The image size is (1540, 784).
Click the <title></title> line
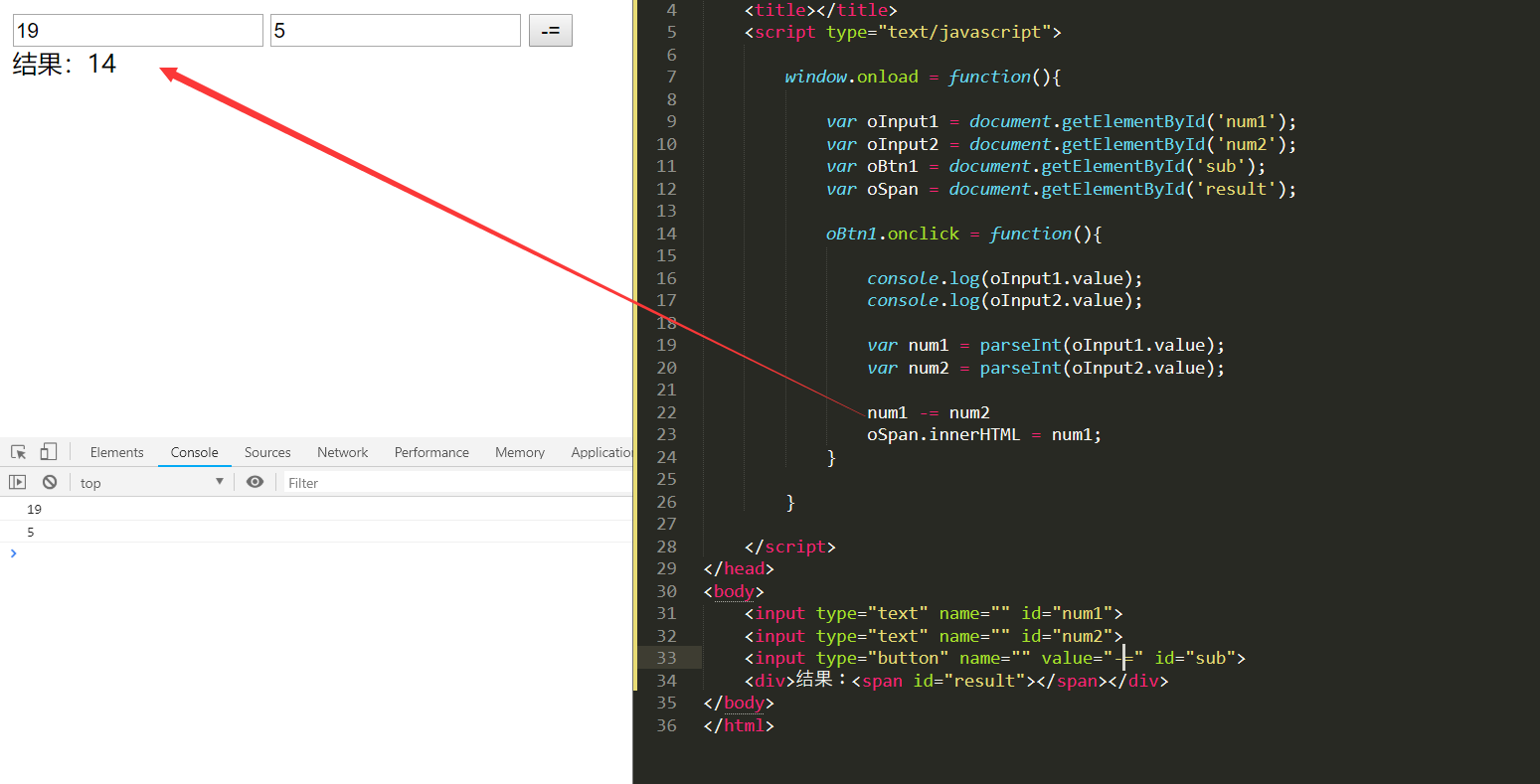(x=821, y=10)
